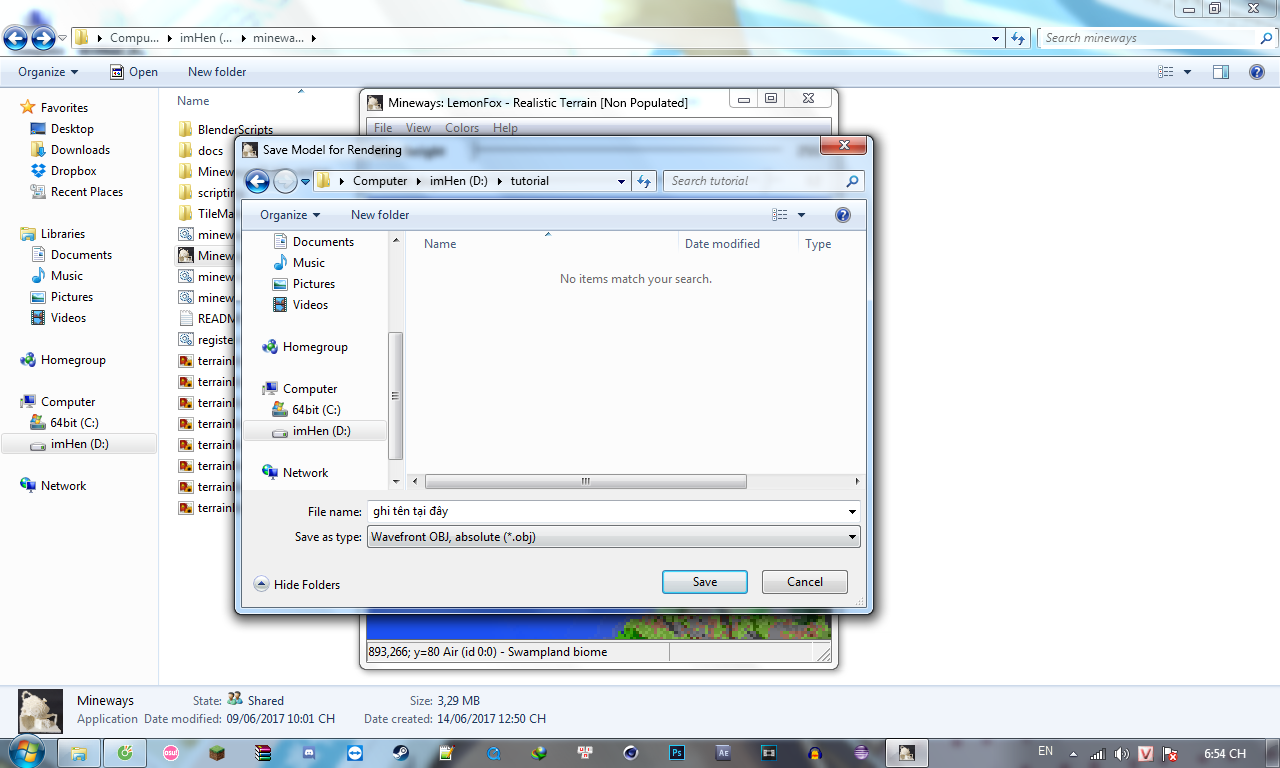The image size is (1280, 768).
Task: Sort by the Type column in the Save dialog
Action: click(818, 244)
